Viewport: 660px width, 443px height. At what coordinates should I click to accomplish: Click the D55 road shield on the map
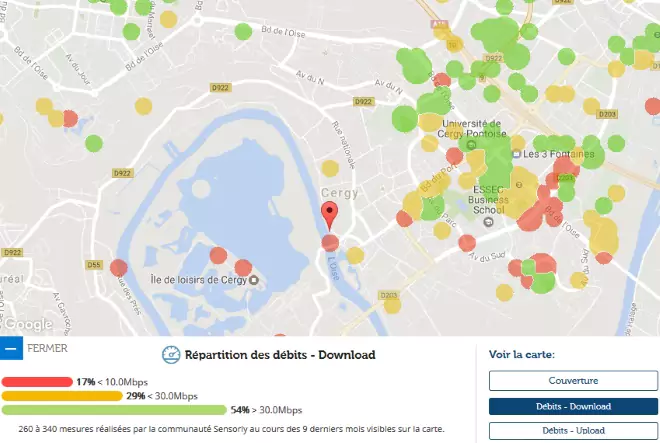pos(95,265)
